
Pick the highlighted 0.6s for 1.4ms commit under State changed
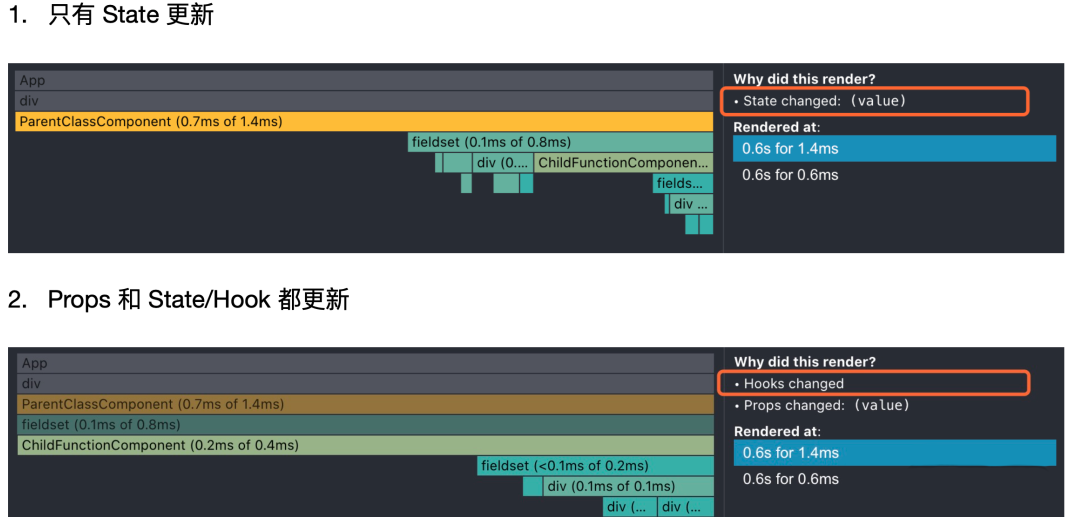[894, 149]
